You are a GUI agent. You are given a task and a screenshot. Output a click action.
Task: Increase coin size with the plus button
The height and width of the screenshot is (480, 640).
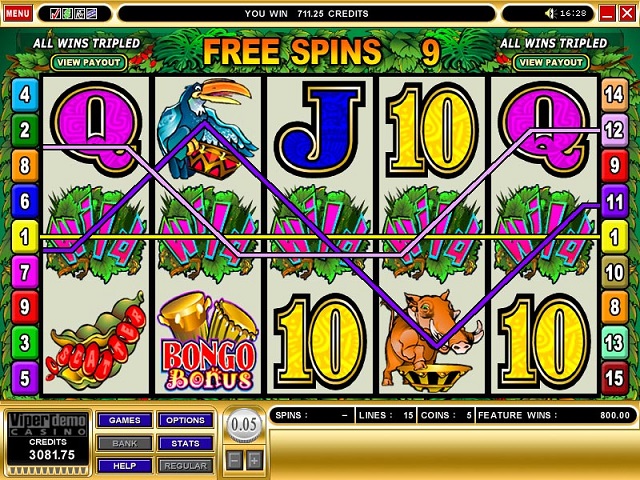(x=254, y=461)
